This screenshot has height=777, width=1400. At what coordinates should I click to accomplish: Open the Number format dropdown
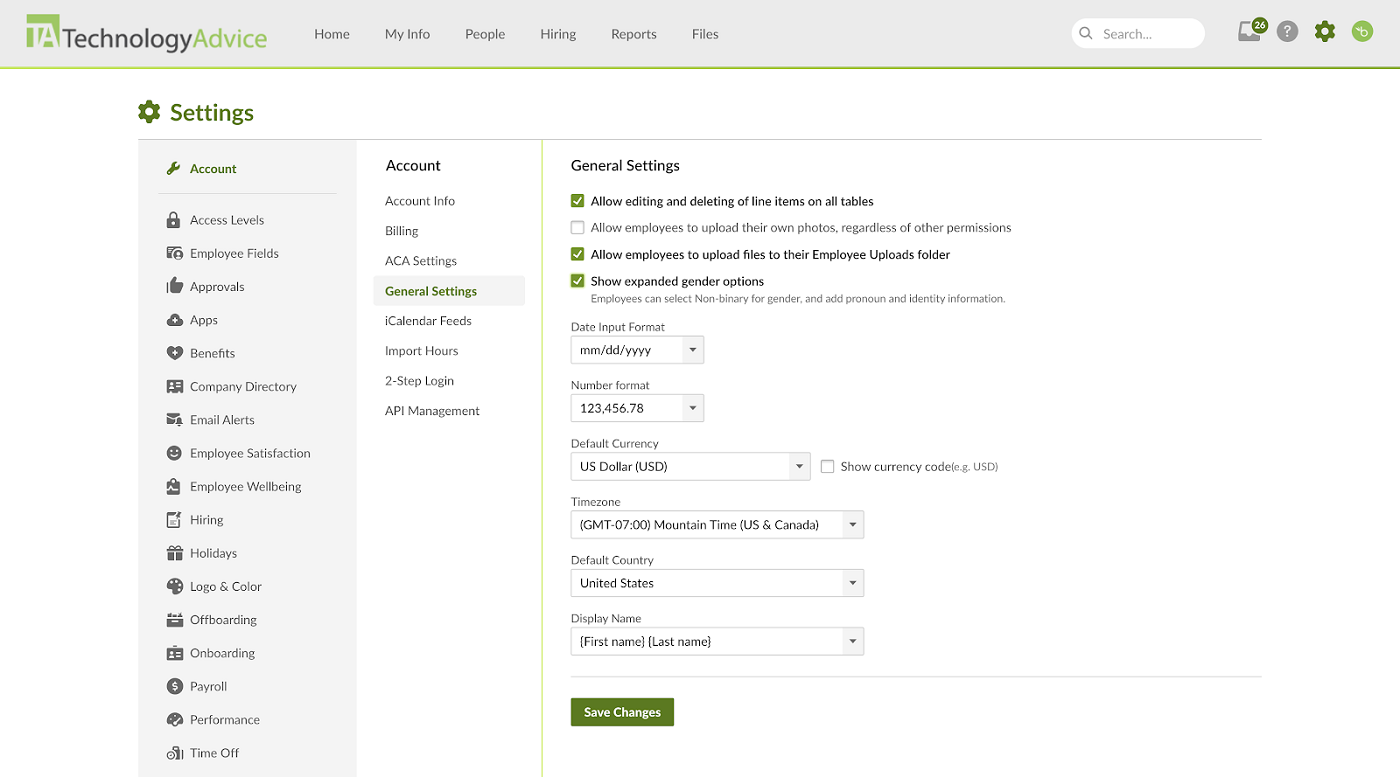637,408
